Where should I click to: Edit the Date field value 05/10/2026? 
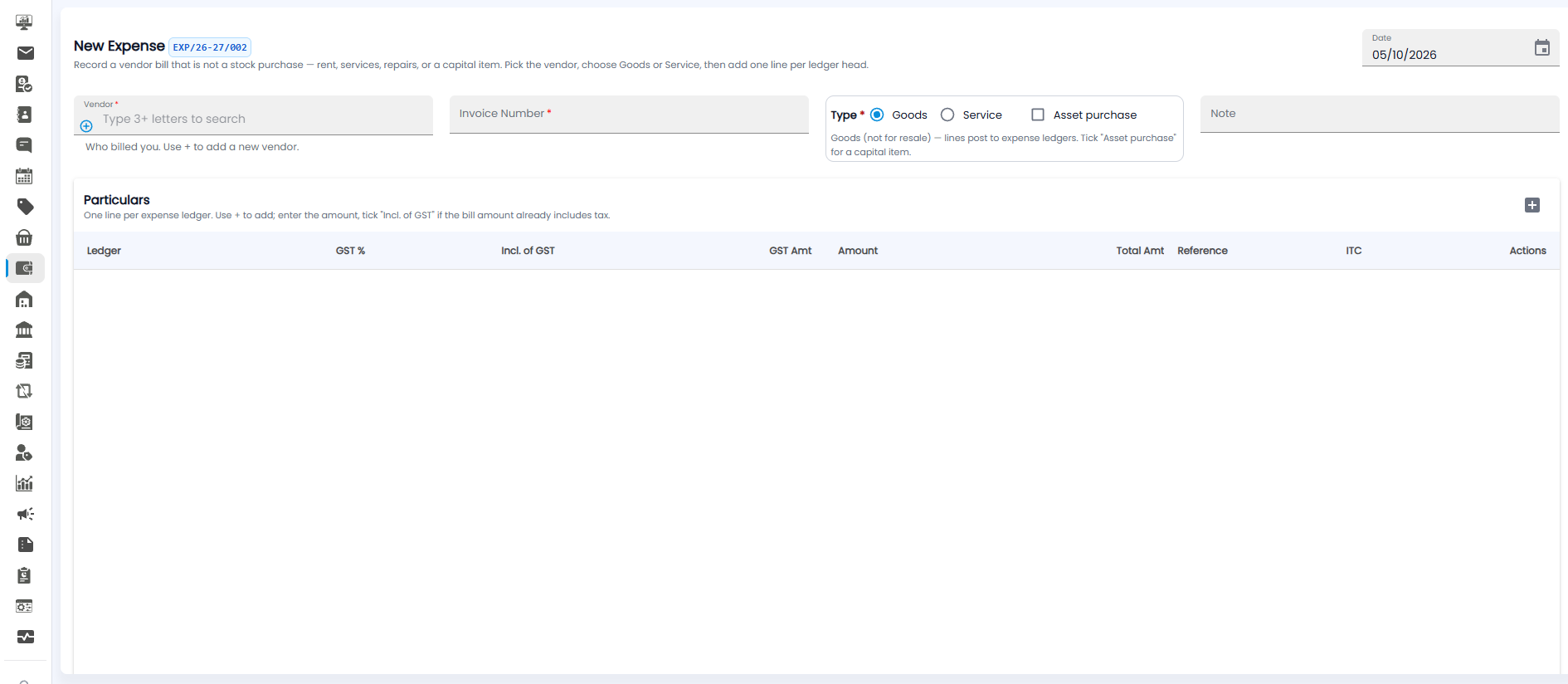[1405, 55]
